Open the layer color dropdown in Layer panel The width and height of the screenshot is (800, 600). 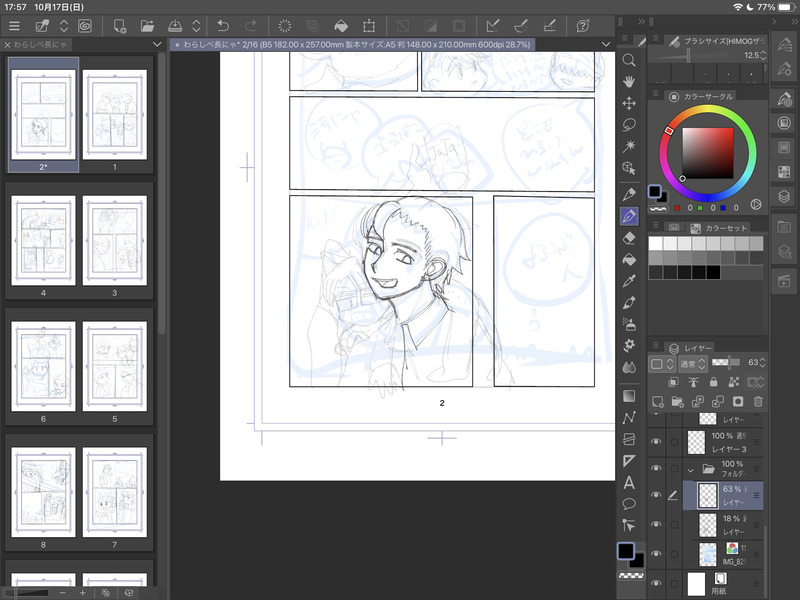(662, 363)
